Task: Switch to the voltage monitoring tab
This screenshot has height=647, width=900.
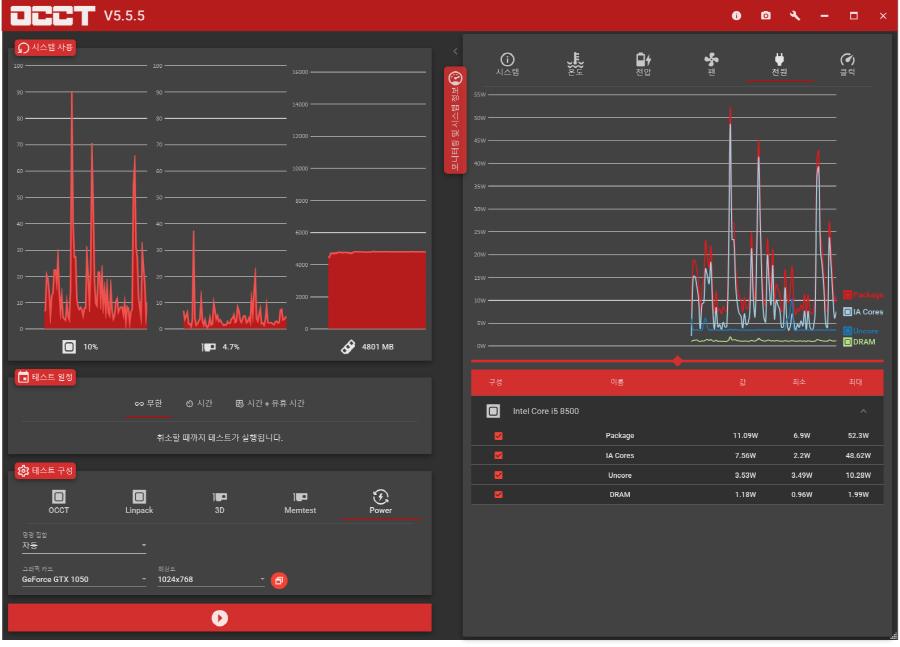Action: coord(643,64)
